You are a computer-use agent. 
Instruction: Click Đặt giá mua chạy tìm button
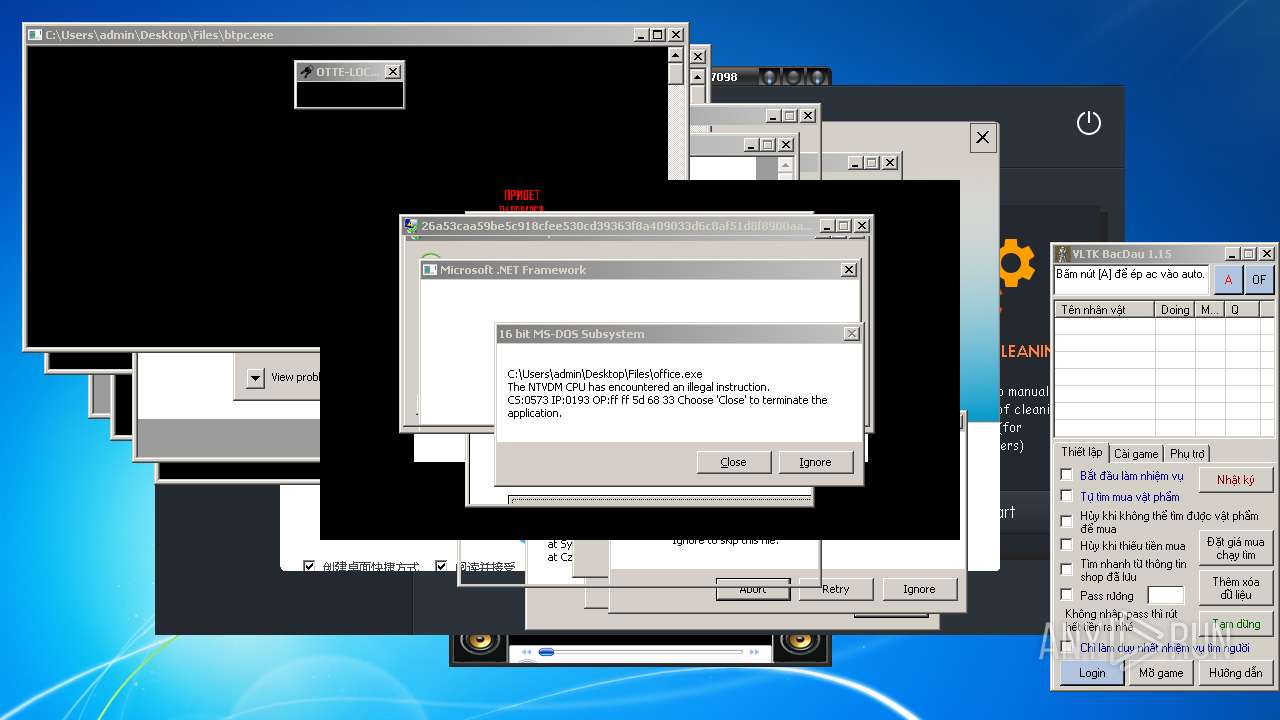tap(1236, 548)
